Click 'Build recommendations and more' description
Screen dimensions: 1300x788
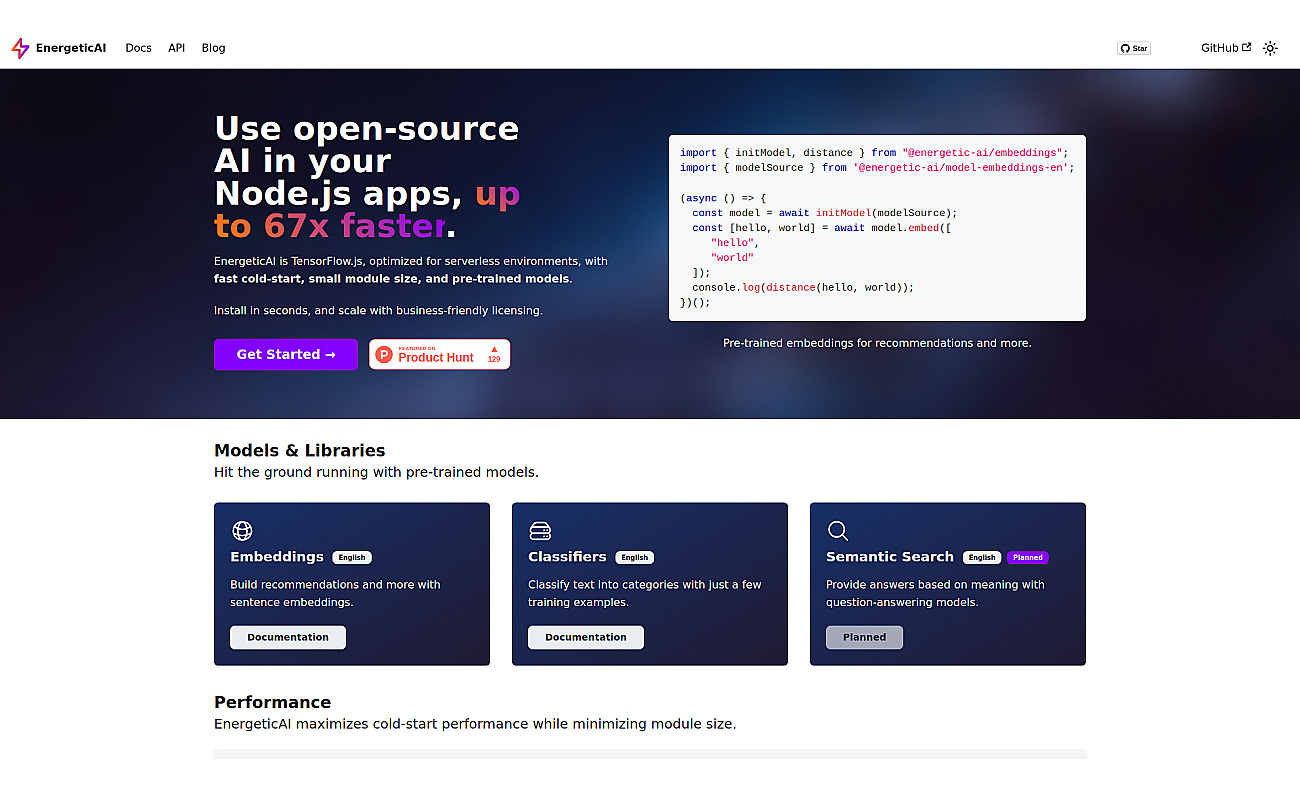(x=335, y=594)
